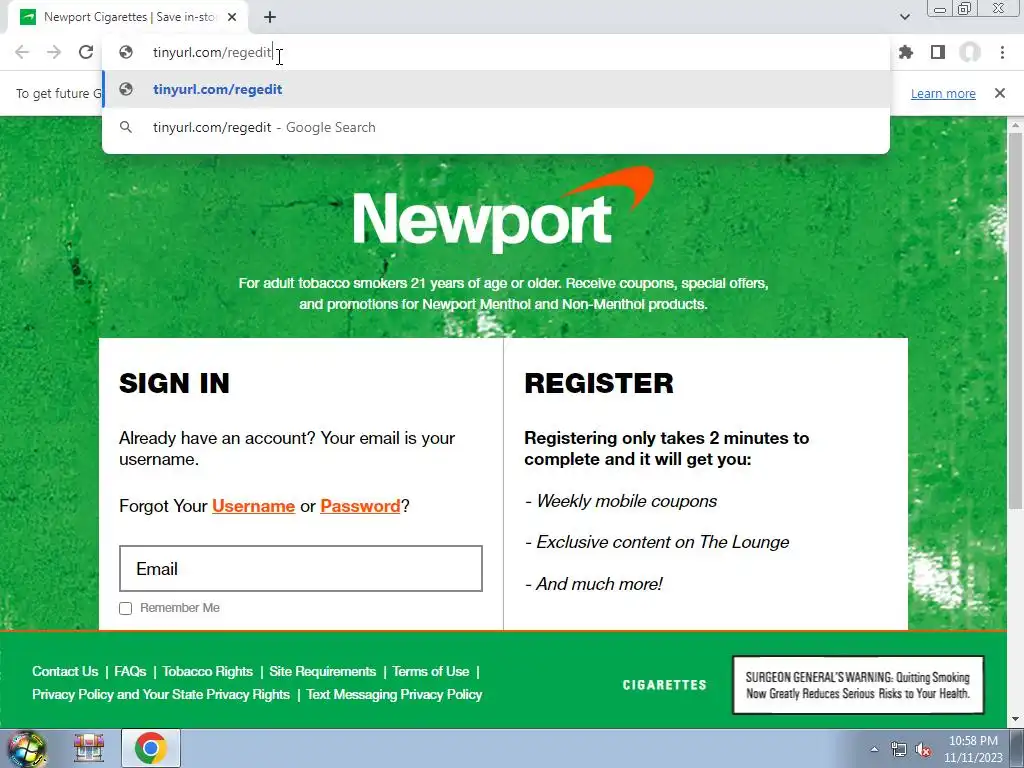
Task: Click inside the address bar text
Action: click(x=212, y=52)
